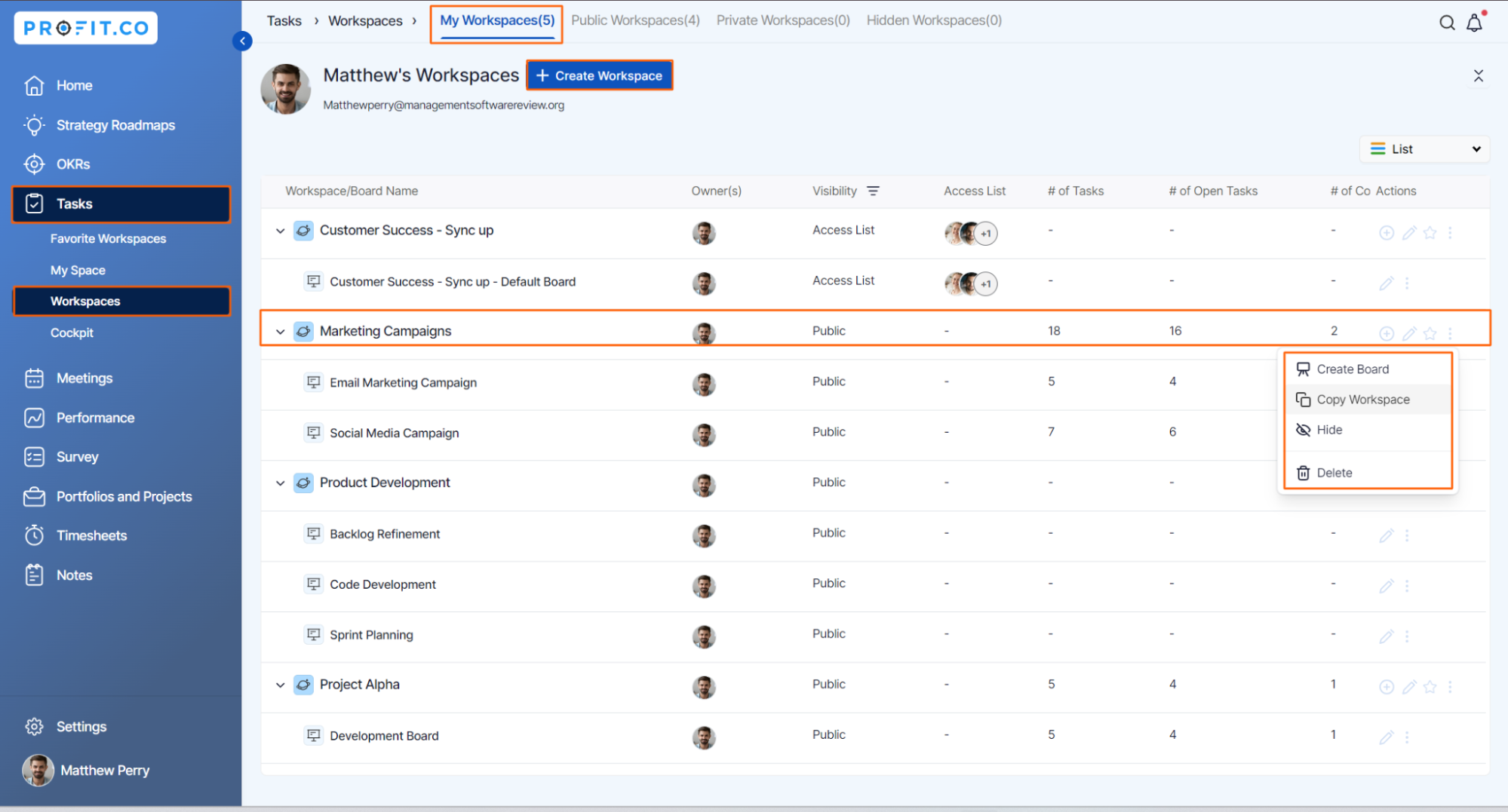Open the notifications bell
Viewport: 1508px width, 812px height.
pos(1474,23)
